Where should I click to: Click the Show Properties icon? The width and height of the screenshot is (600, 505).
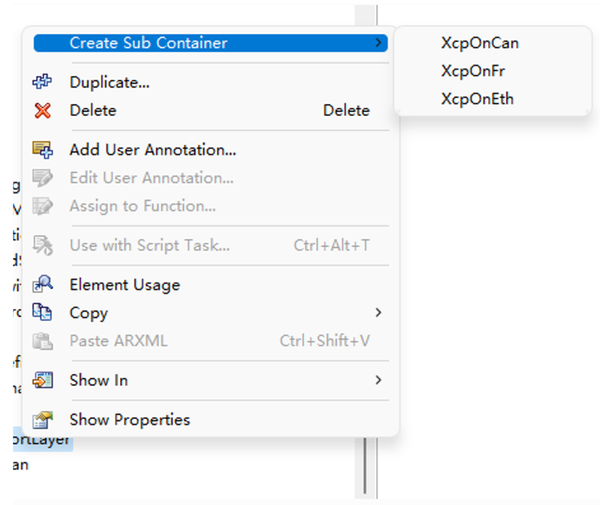42,420
